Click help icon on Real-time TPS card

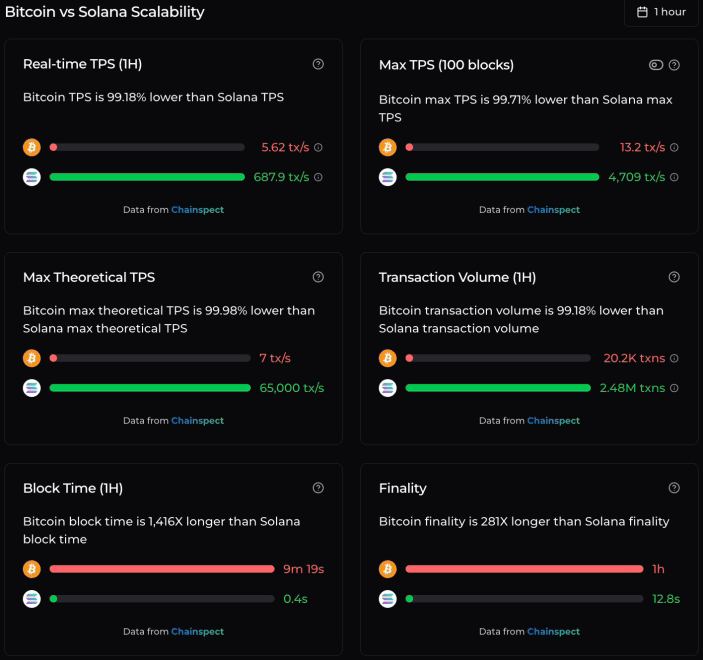coord(318,64)
